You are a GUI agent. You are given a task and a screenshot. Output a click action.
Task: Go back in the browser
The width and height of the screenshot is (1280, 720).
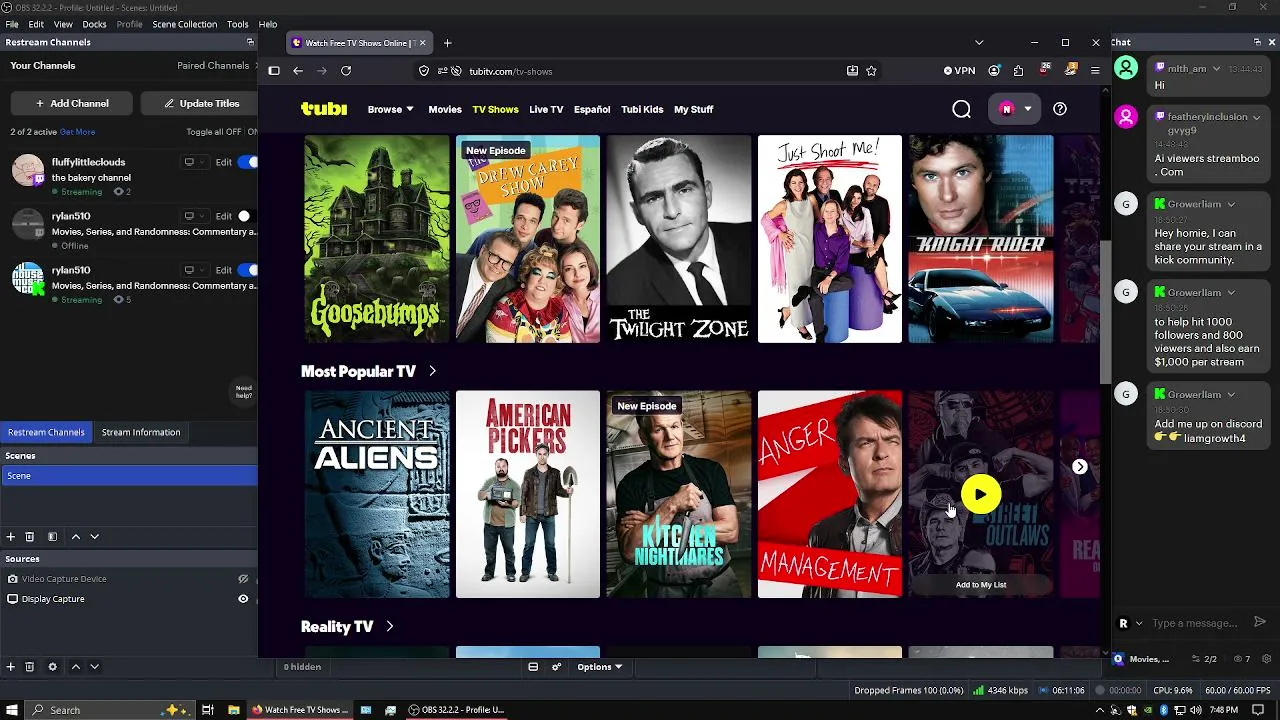(x=298, y=71)
